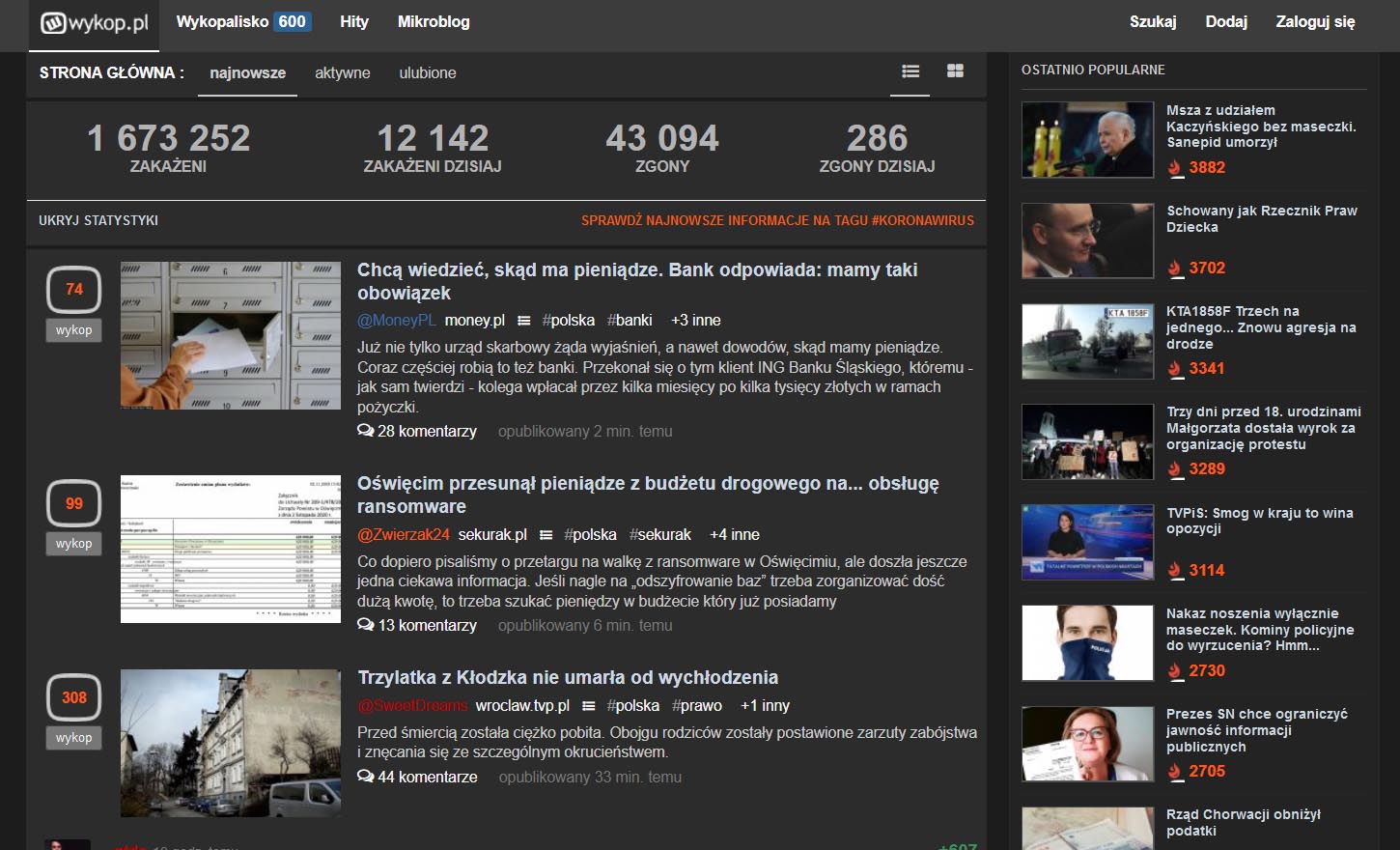The height and width of the screenshot is (850, 1400).
Task: Click flame icon next to 3289
Action: click(x=1175, y=469)
